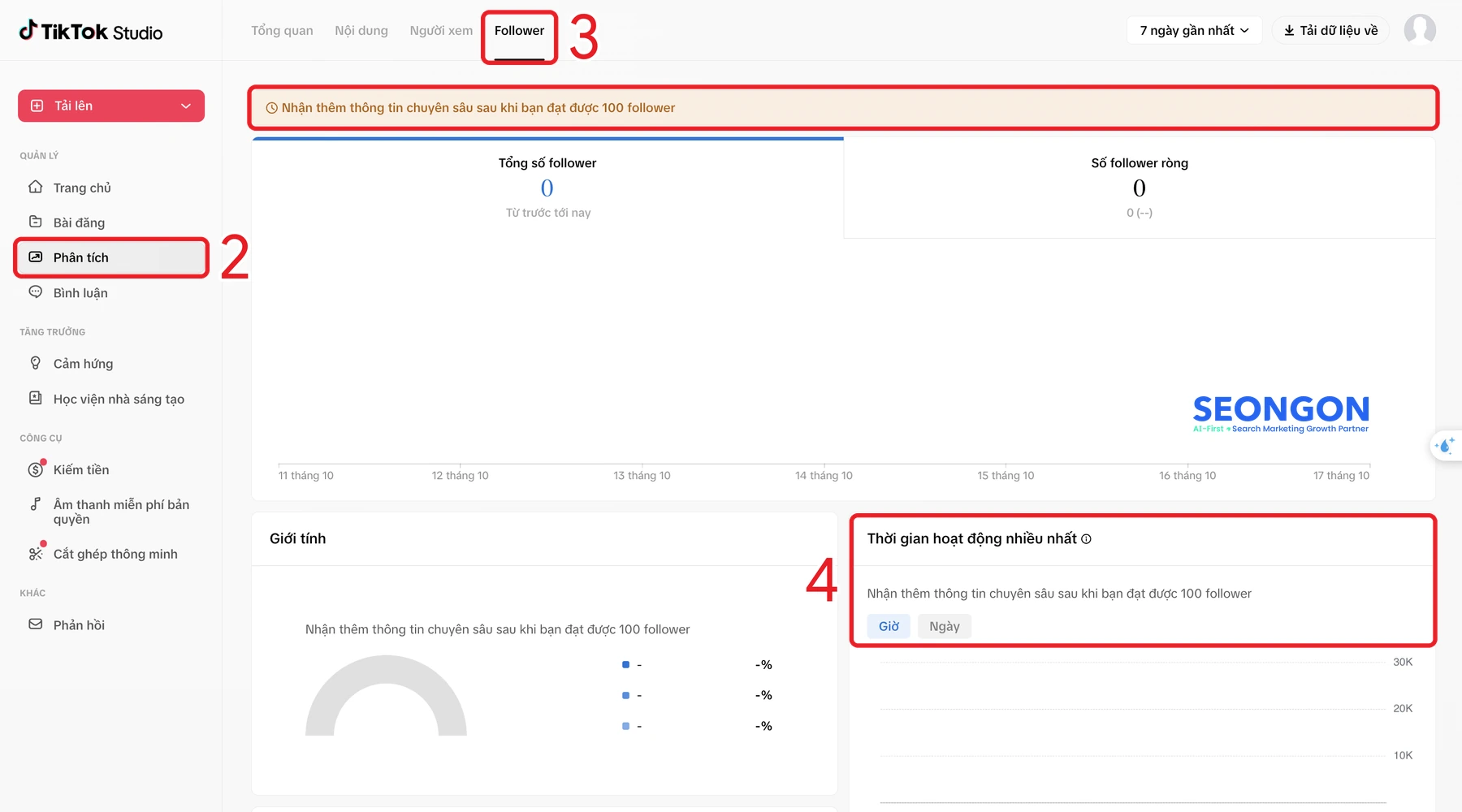1462x812 pixels.
Task: Click the Giới tính section heading
Action: click(x=297, y=538)
